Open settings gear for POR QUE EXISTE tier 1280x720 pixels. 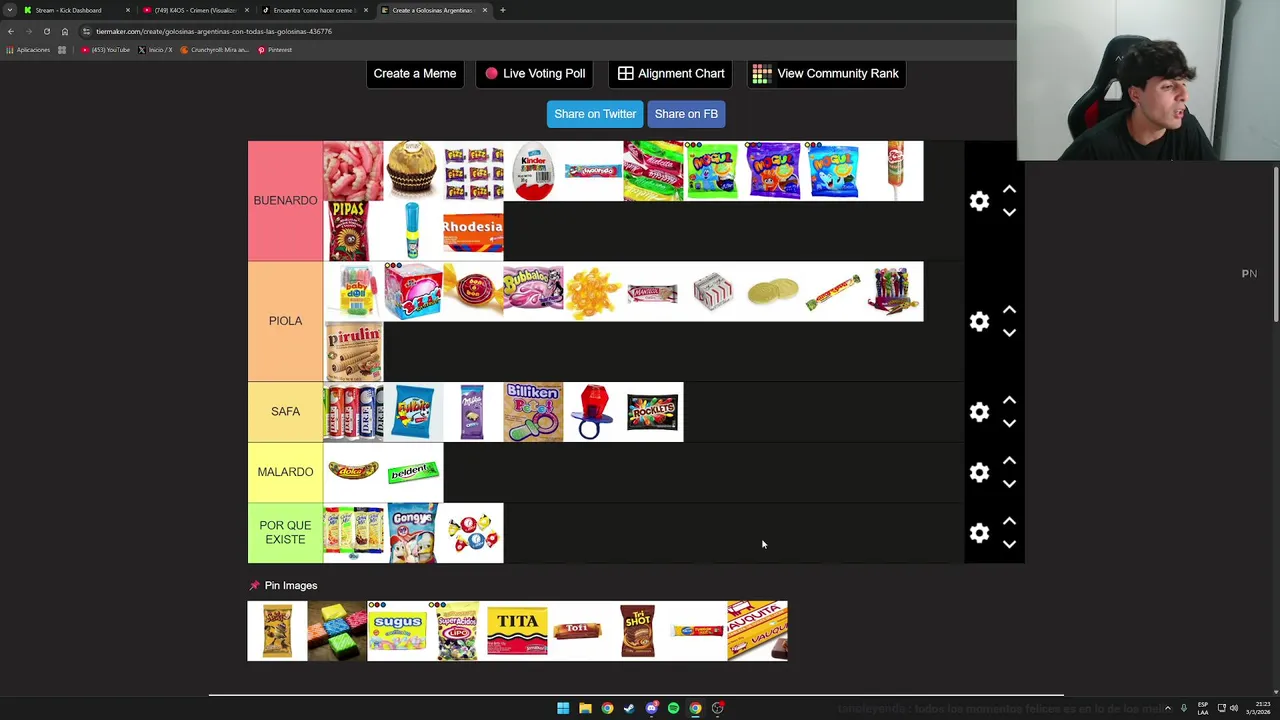click(979, 533)
